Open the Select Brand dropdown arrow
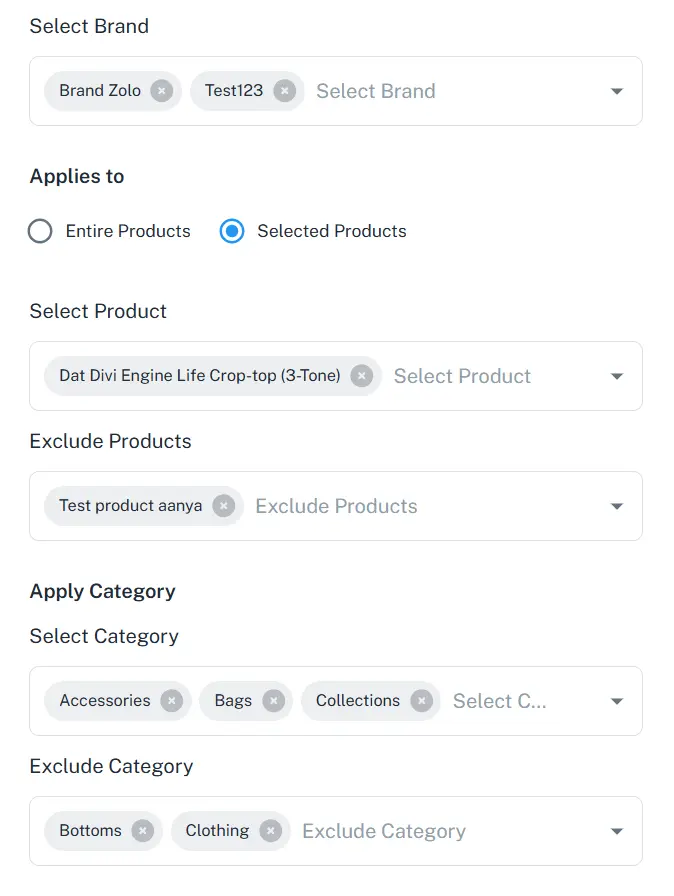 coord(616,90)
